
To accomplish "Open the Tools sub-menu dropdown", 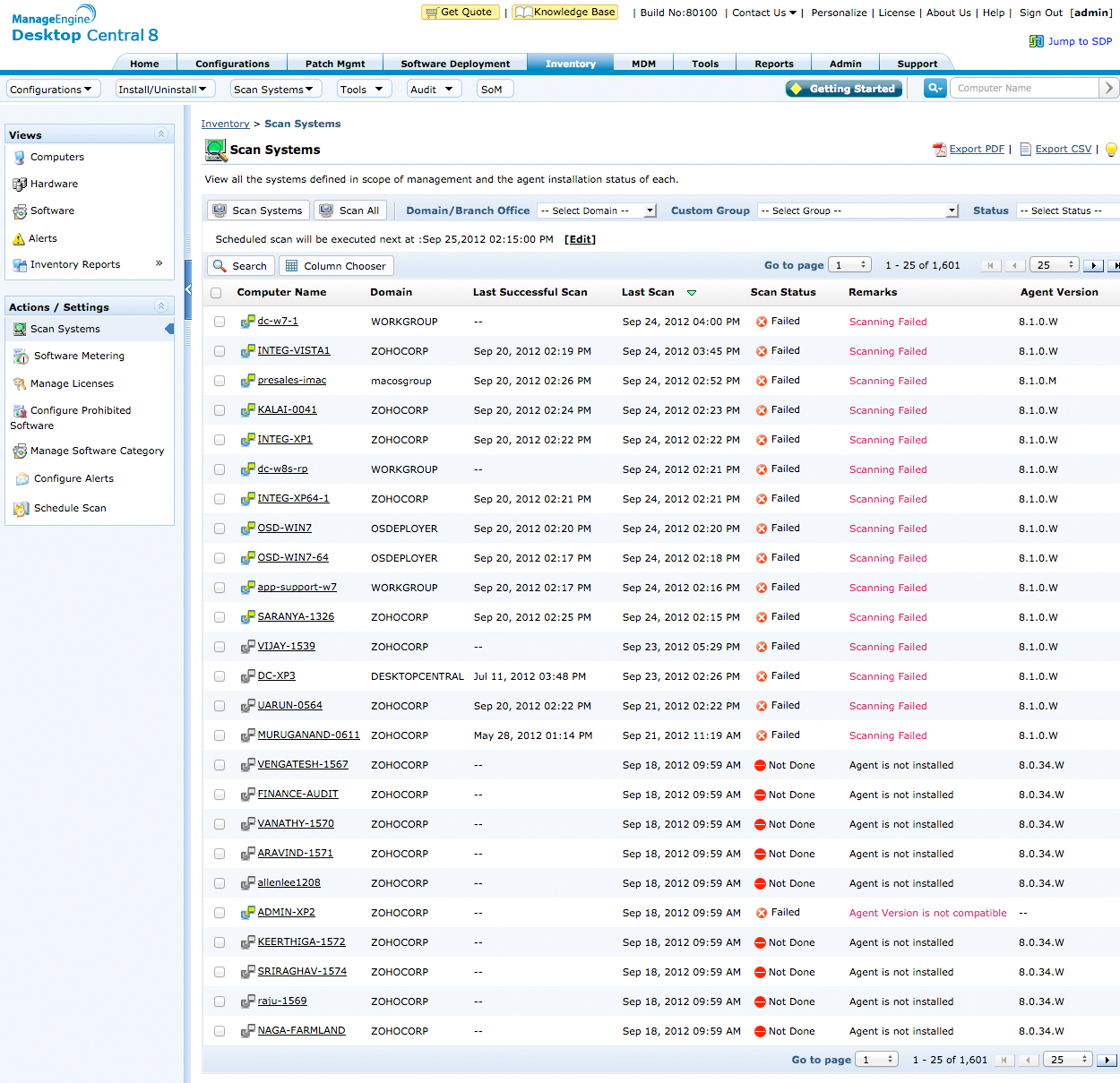I will 365,89.
